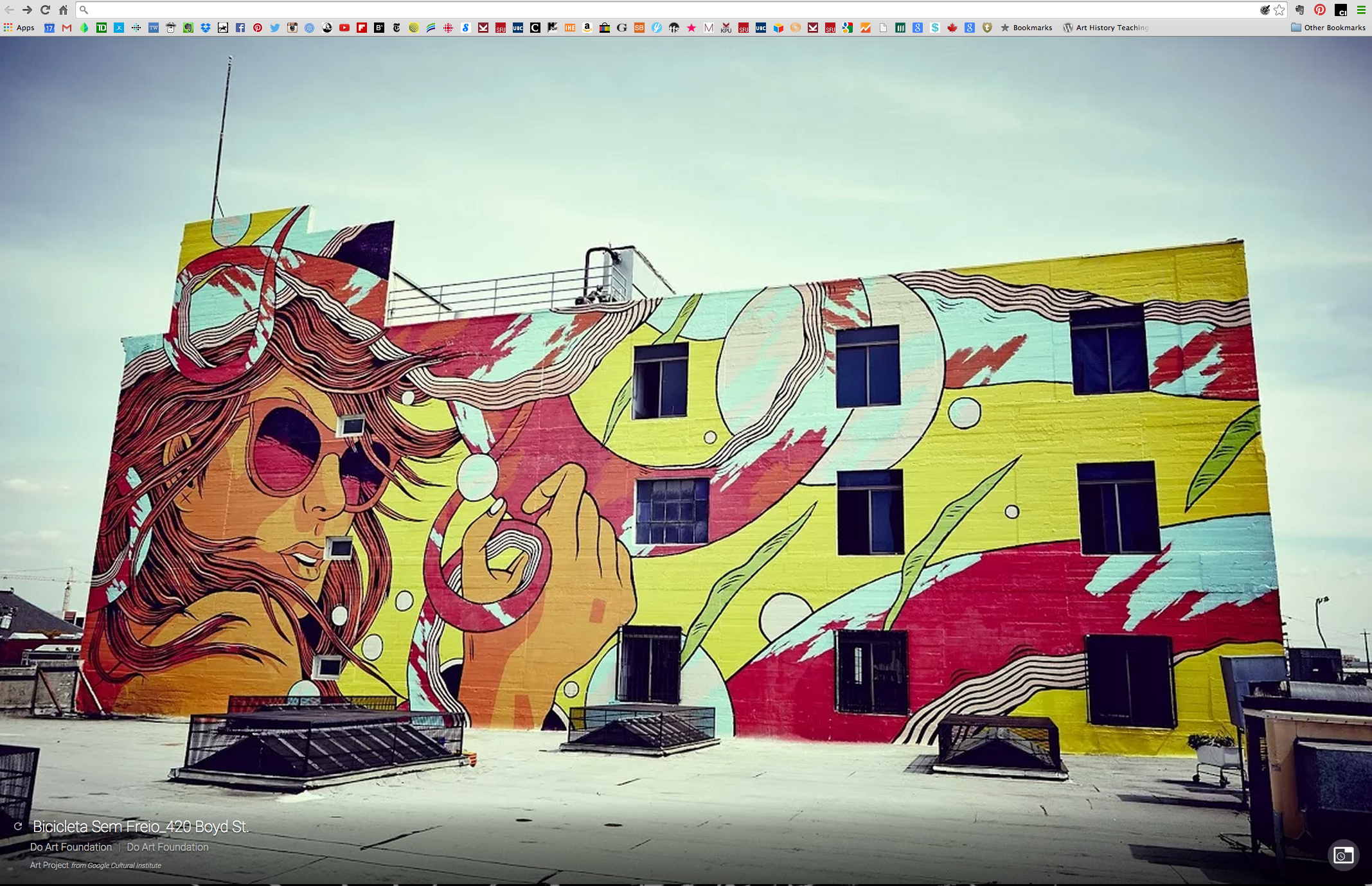Image resolution: width=1372 pixels, height=886 pixels.
Task: Click the Twitter bird bookmark
Action: (x=275, y=28)
